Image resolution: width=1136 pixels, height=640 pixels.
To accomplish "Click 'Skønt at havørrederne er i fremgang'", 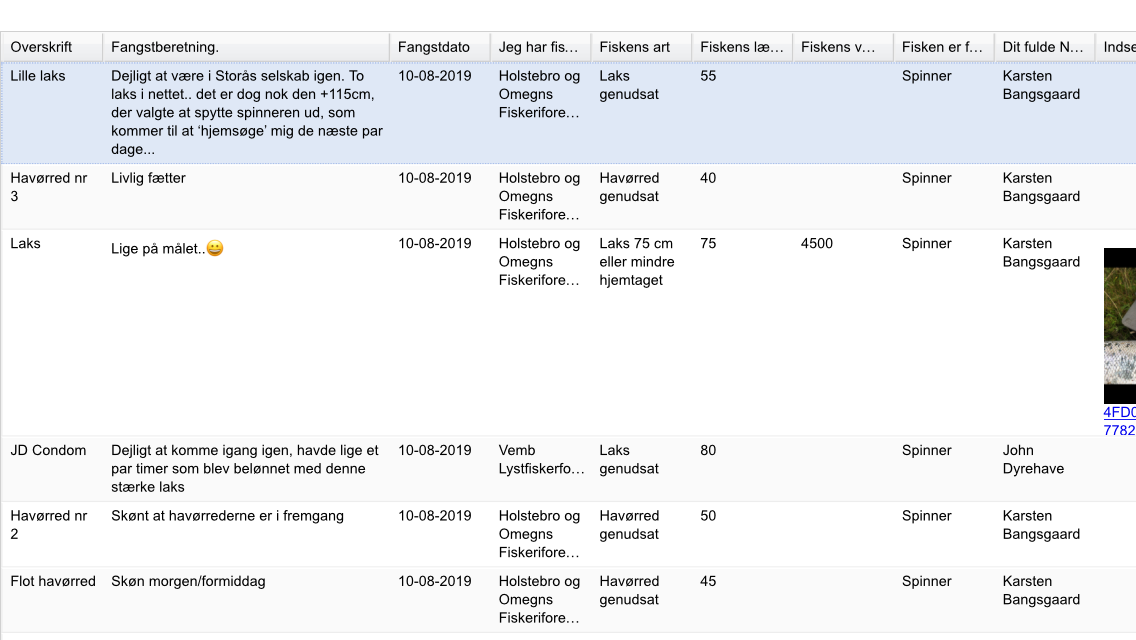I will coord(227,516).
